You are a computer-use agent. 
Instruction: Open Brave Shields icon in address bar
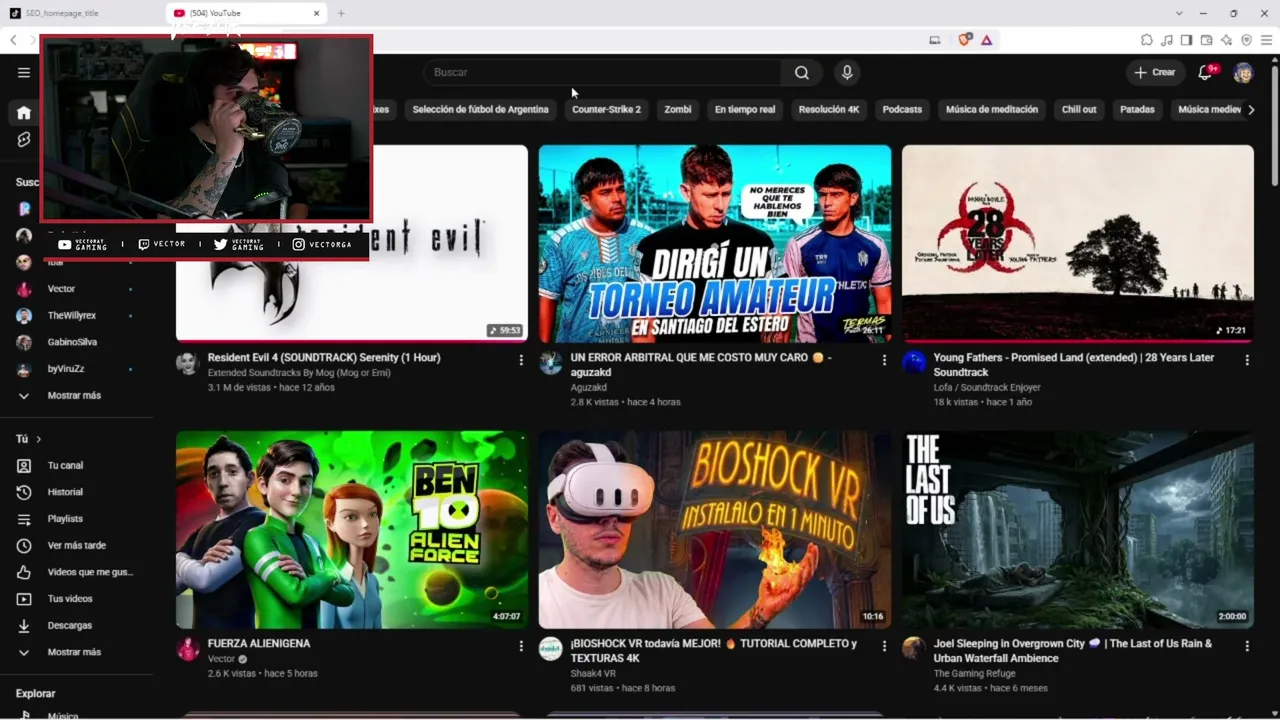click(965, 40)
